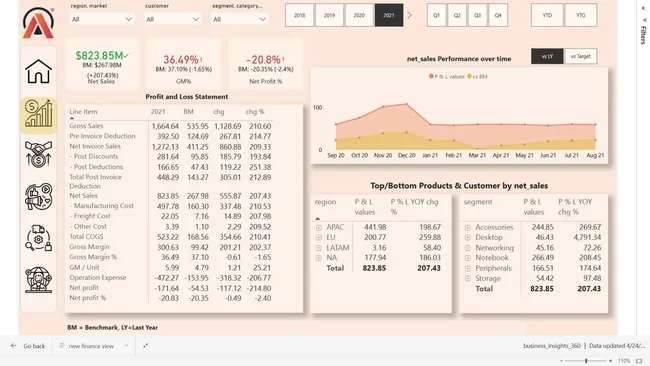Toggle the YTG filter
650x366 pixels.
tap(580, 15)
